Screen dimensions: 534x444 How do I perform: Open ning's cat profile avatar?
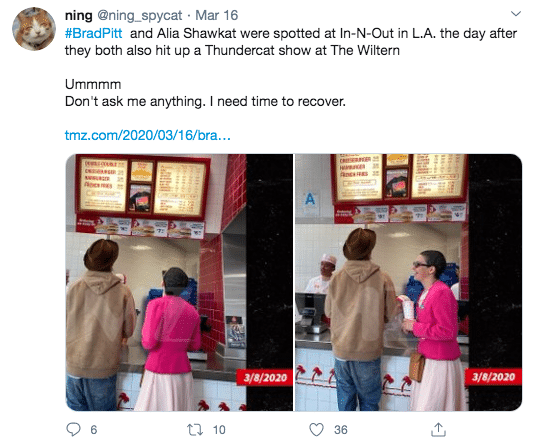[x=34, y=29]
